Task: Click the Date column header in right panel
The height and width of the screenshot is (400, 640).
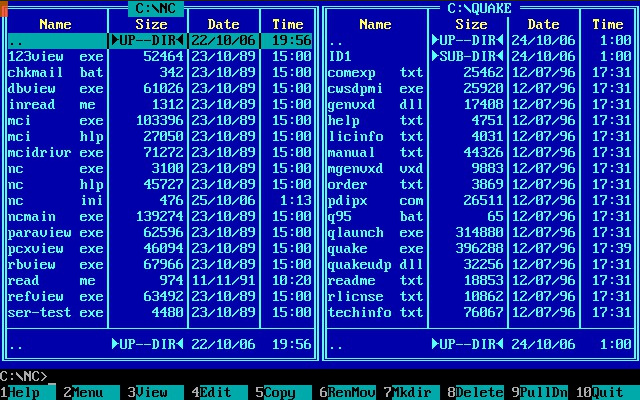Action: point(543,24)
